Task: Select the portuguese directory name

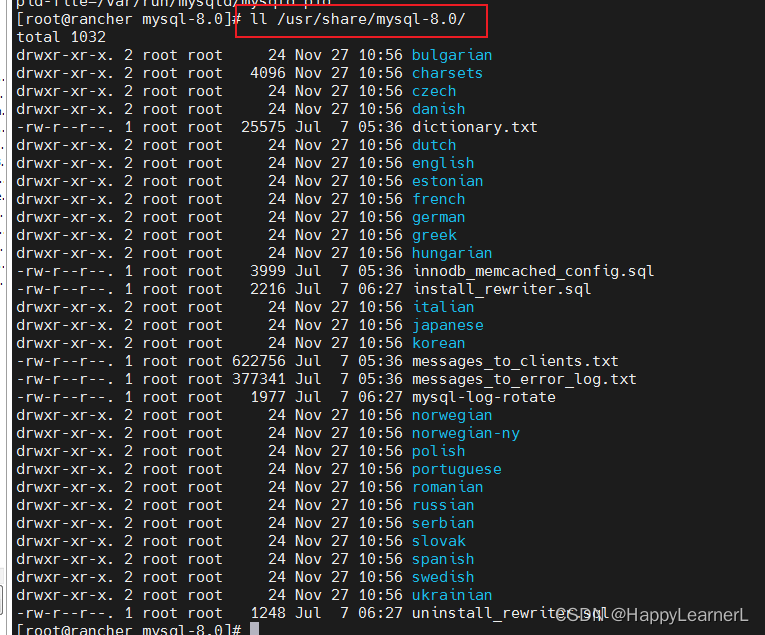Action: [457, 470]
